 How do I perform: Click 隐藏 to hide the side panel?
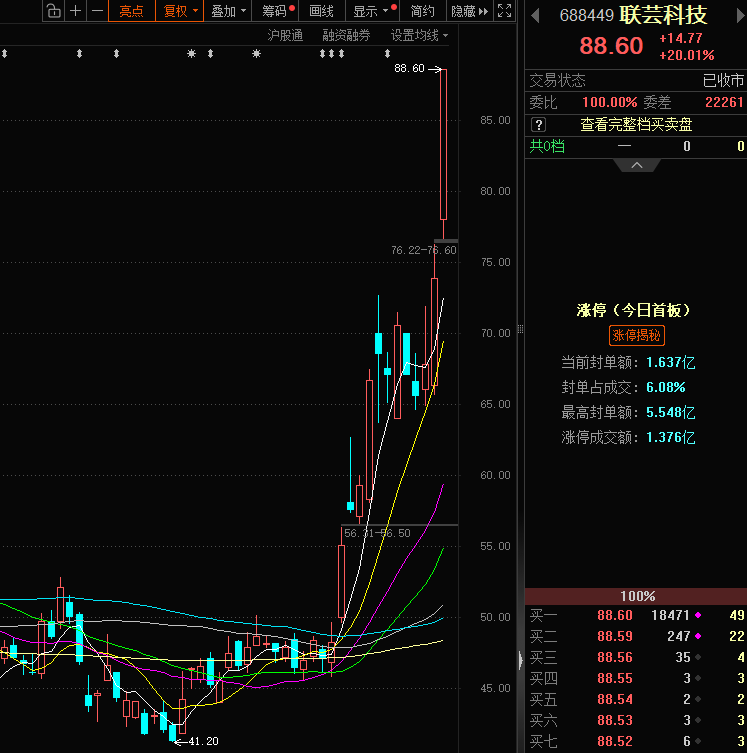tap(470, 11)
